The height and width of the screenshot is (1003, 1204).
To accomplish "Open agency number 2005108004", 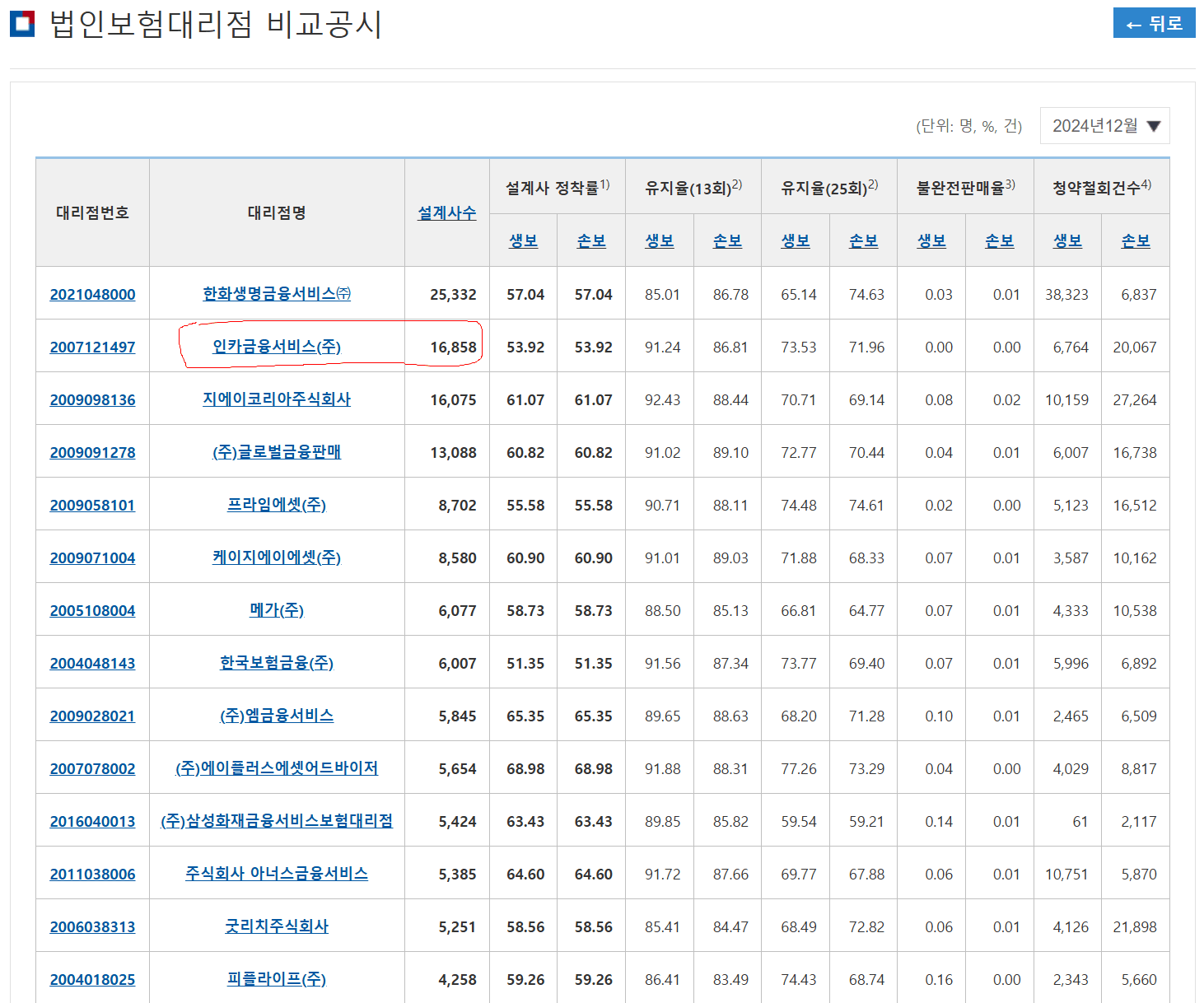I will [92, 610].
